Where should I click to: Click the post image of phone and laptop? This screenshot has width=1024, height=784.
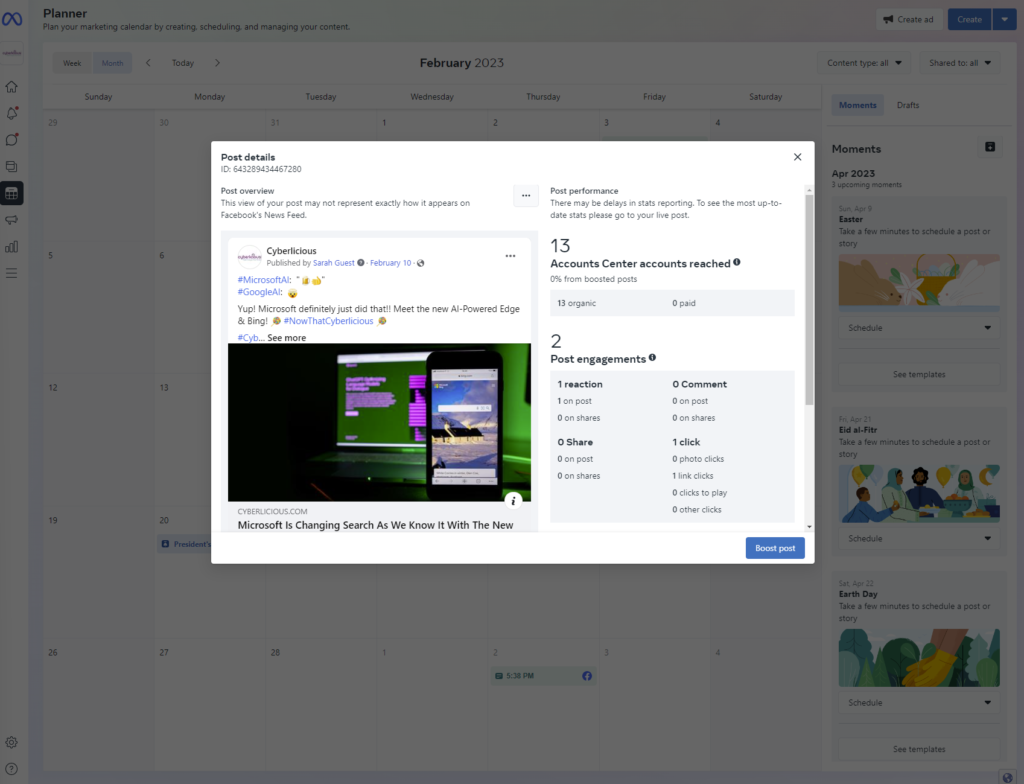click(379, 423)
